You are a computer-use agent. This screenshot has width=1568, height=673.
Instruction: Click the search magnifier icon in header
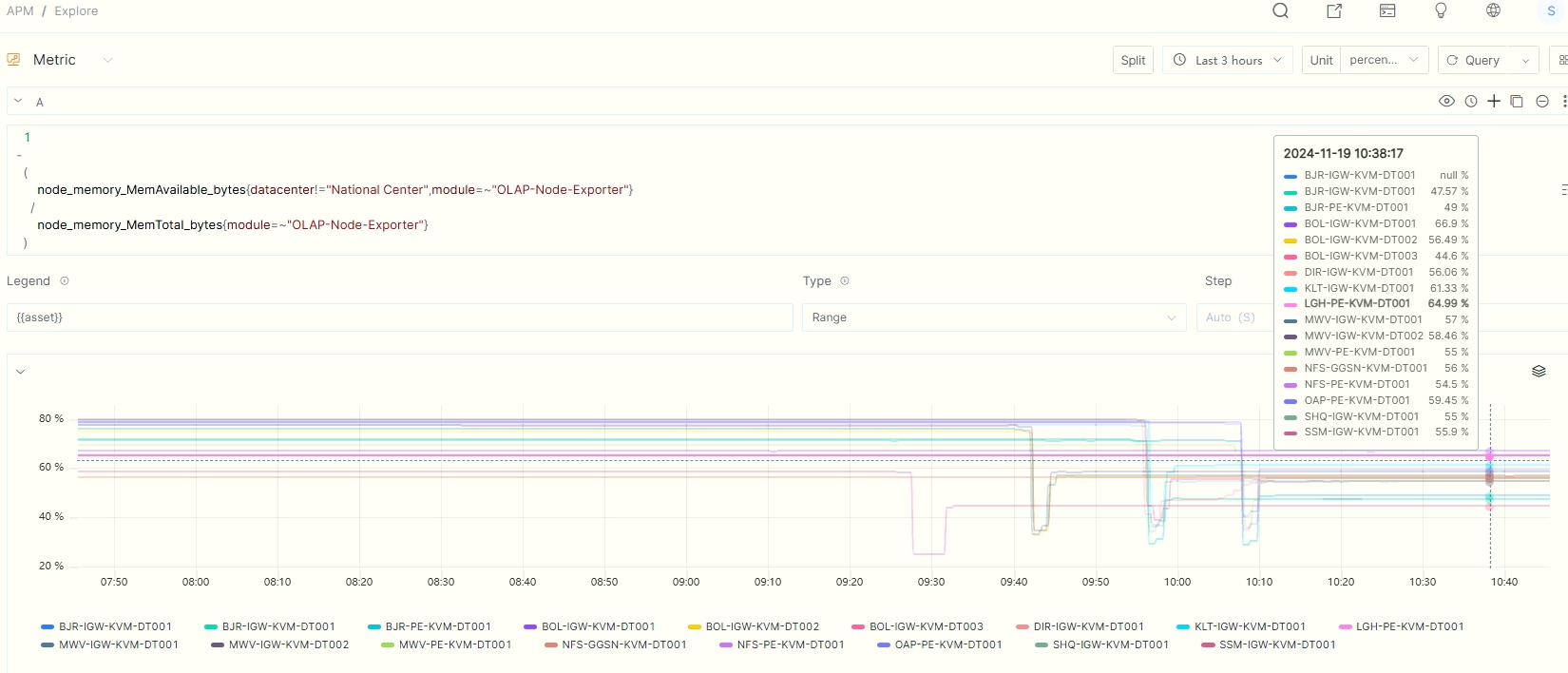click(1280, 11)
